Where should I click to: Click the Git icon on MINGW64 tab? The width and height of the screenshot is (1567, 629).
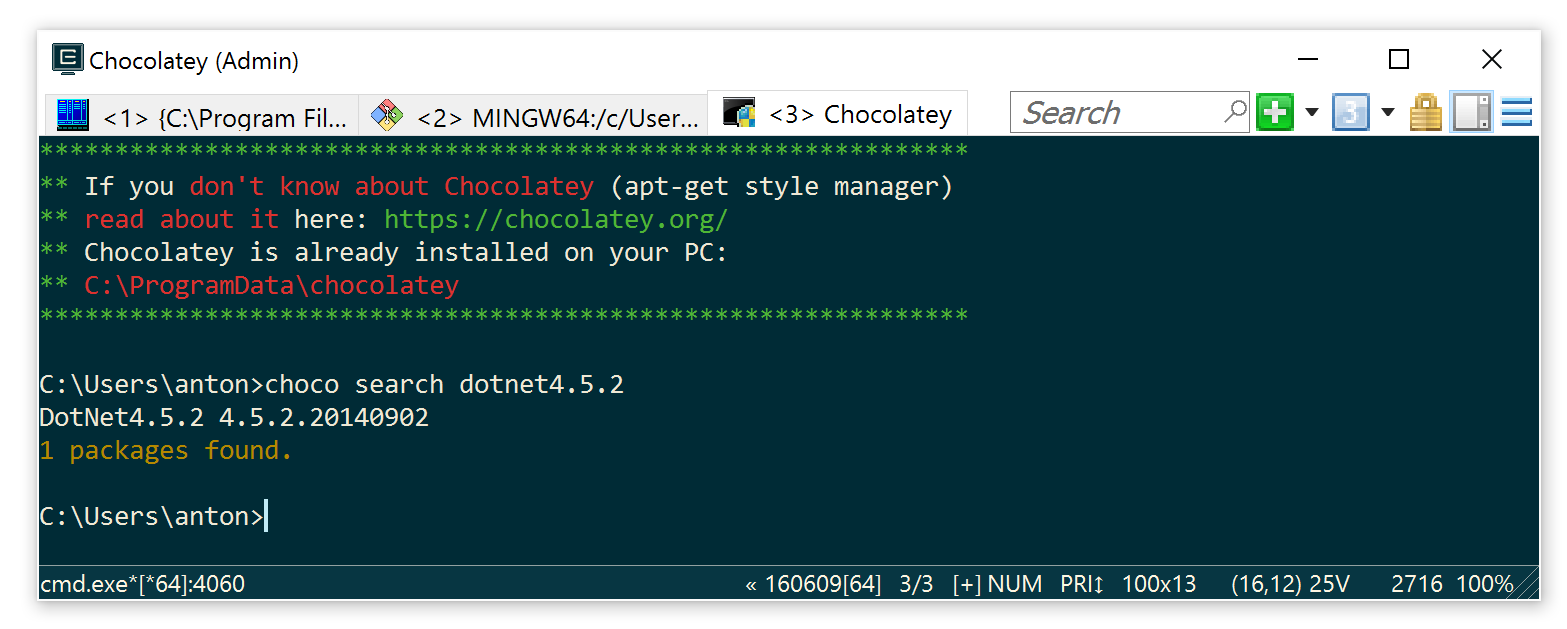[x=387, y=116]
